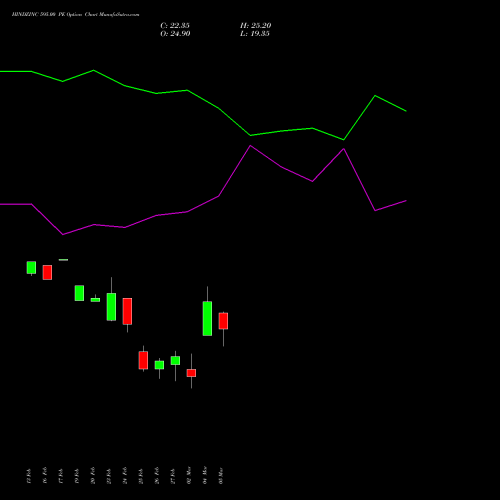
Task: Click the red candlestick above 25 Feb
Action: click(143, 360)
